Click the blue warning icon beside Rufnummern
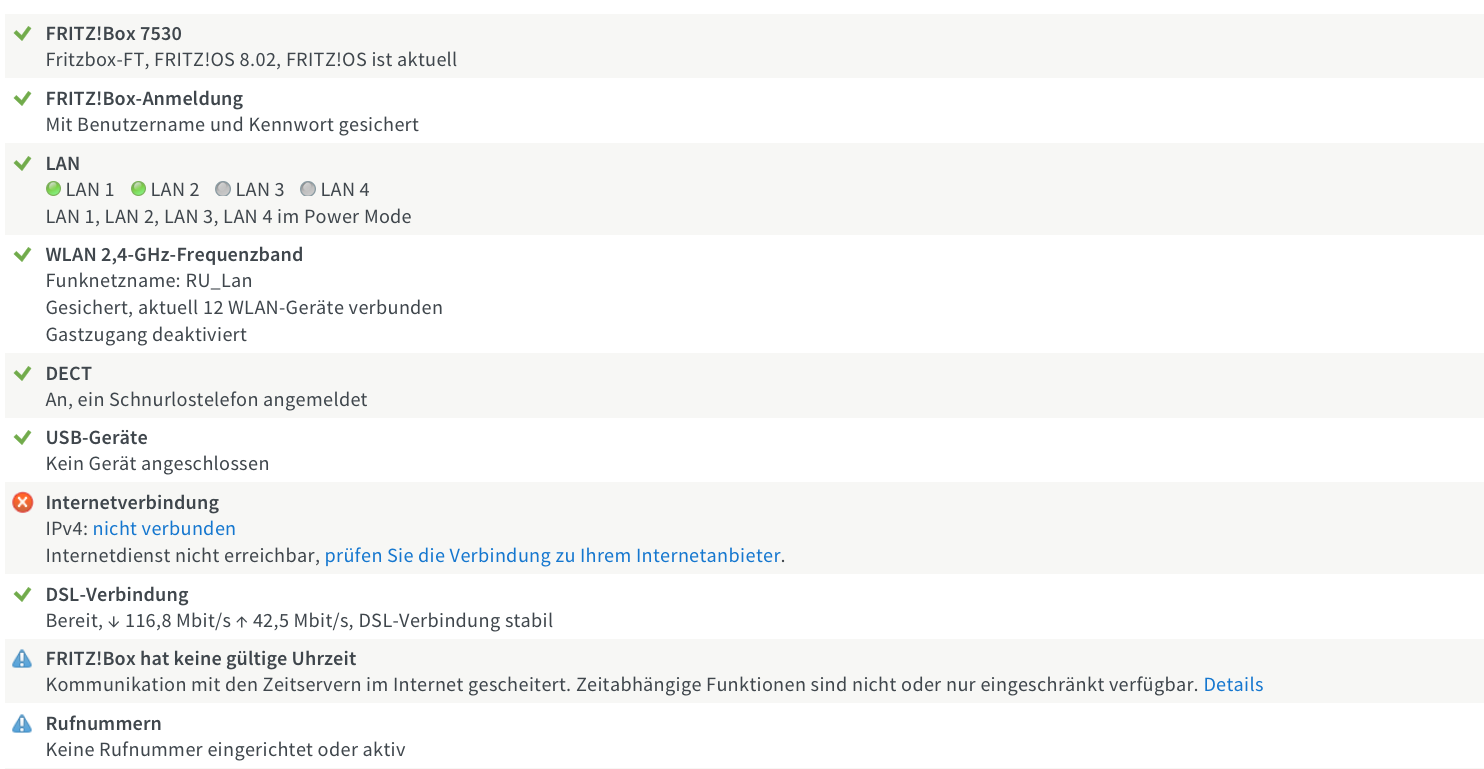The image size is (1484, 769). pos(22,723)
